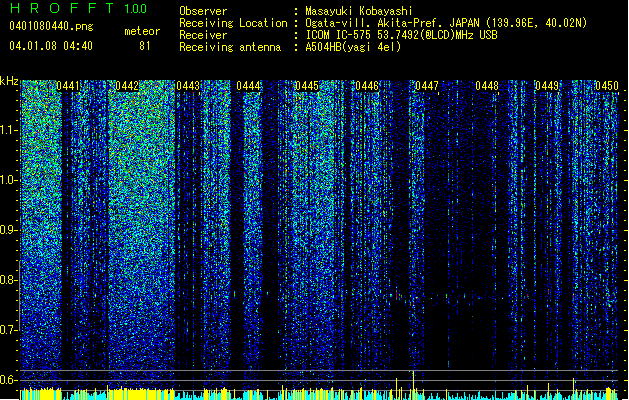The width and height of the screenshot is (629, 400).
Task: Click the 1.0 kHz axis label
Action: [9, 180]
